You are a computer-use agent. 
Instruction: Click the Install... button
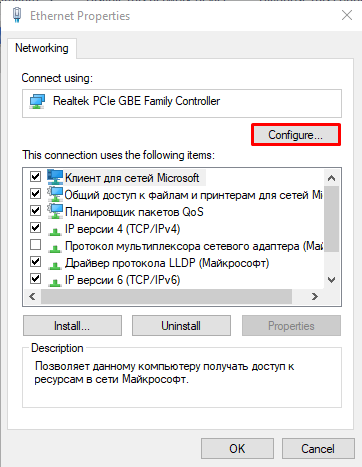click(x=72, y=326)
